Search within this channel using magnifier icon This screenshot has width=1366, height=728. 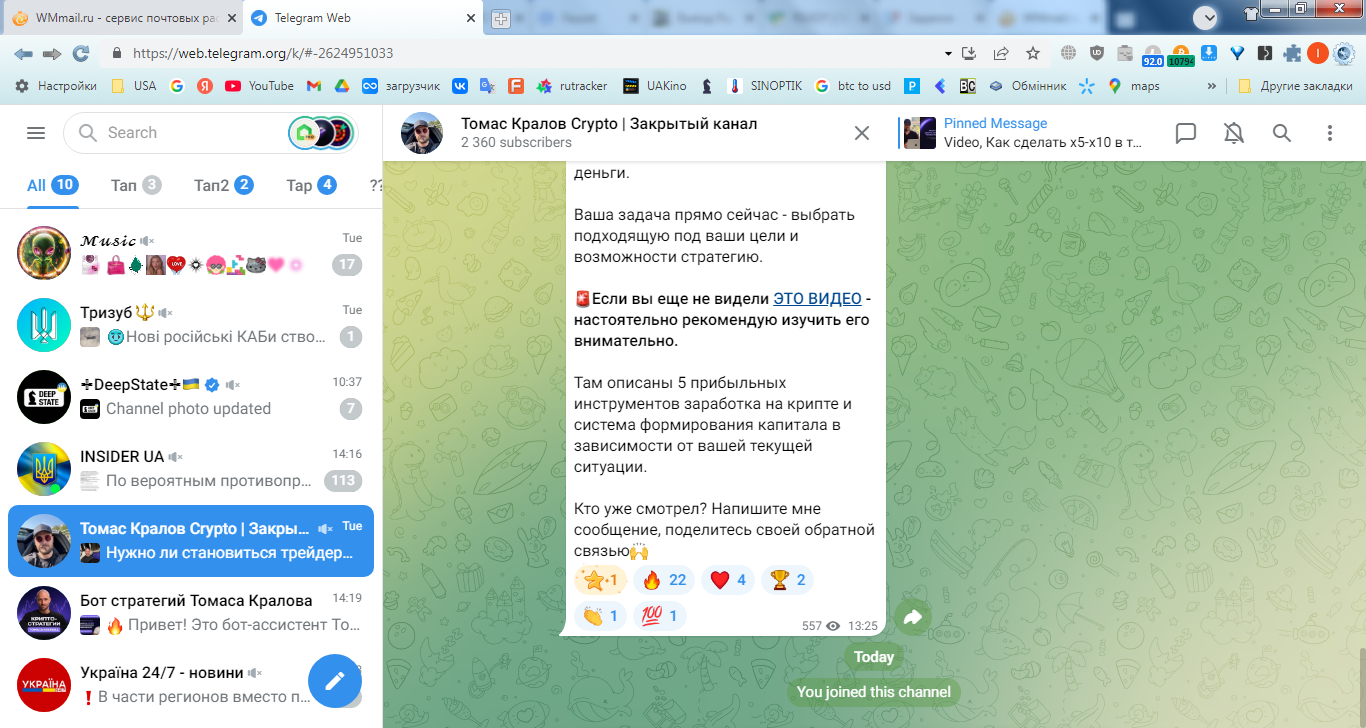(1282, 133)
